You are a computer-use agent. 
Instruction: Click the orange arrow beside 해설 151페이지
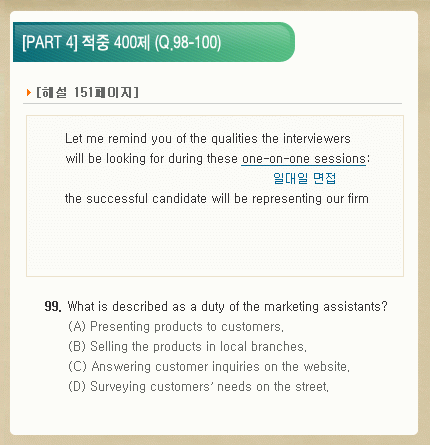pyautogui.click(x=28, y=92)
